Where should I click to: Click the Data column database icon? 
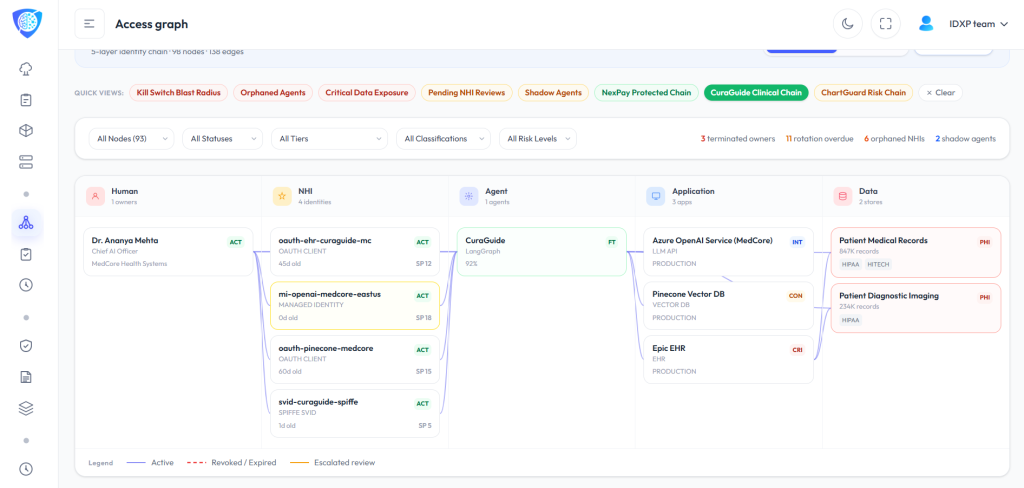point(842,196)
